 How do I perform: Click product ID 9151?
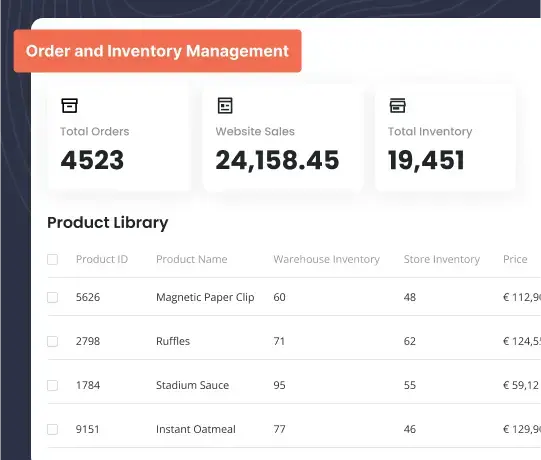88,429
